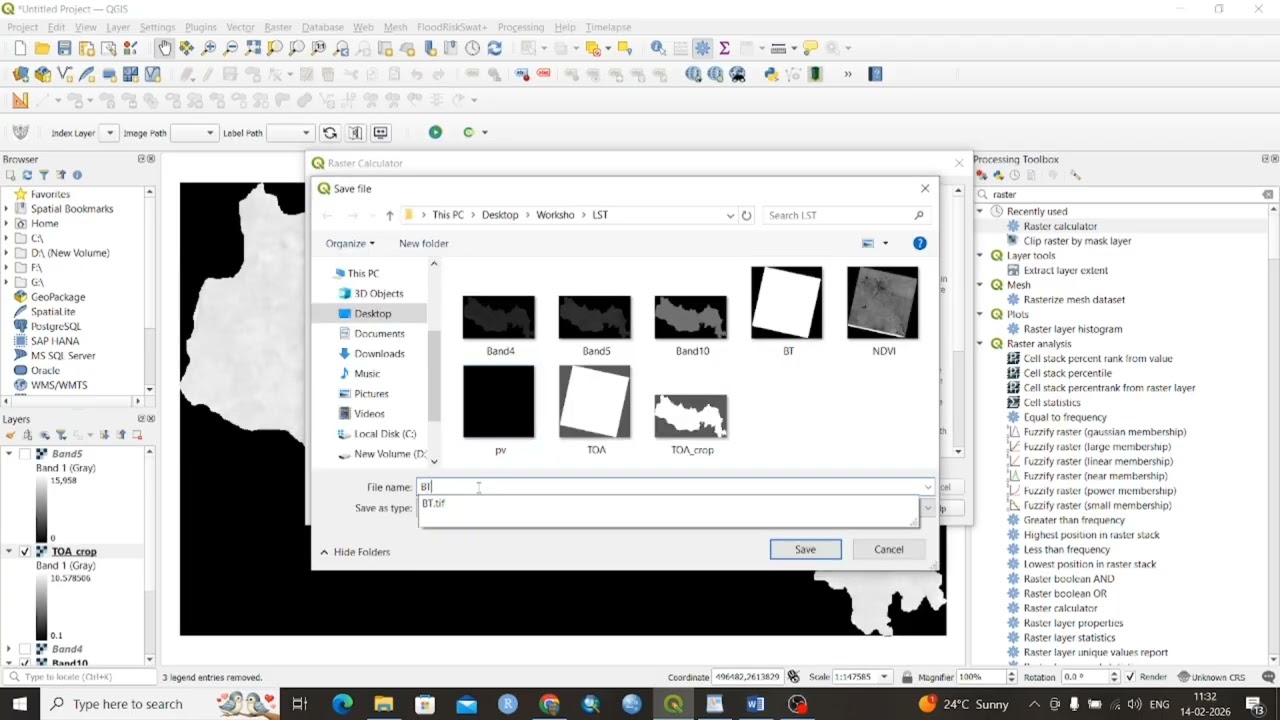
Task: Select the Pan Map hand tool
Action: 165,48
